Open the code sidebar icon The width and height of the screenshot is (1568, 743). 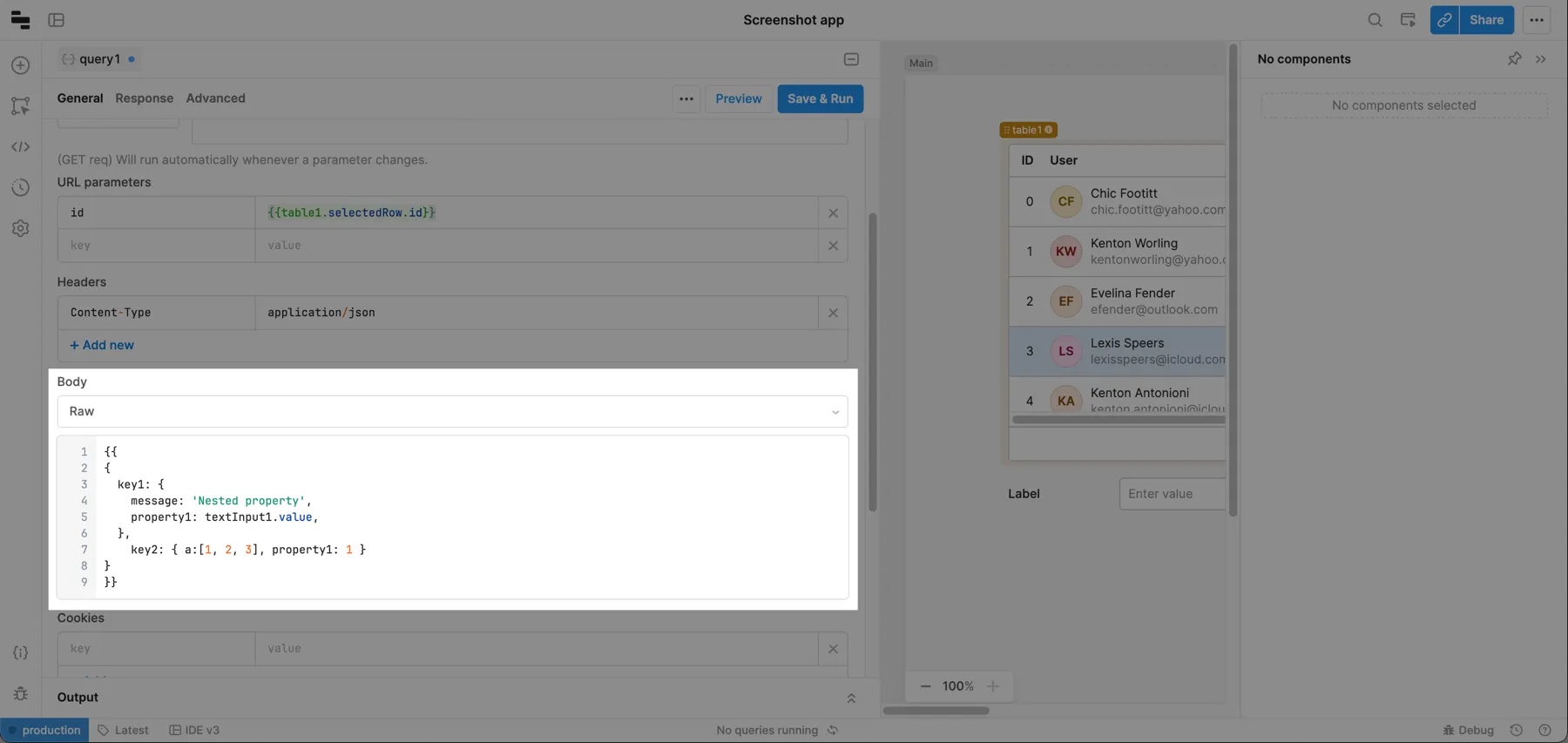pos(21,146)
